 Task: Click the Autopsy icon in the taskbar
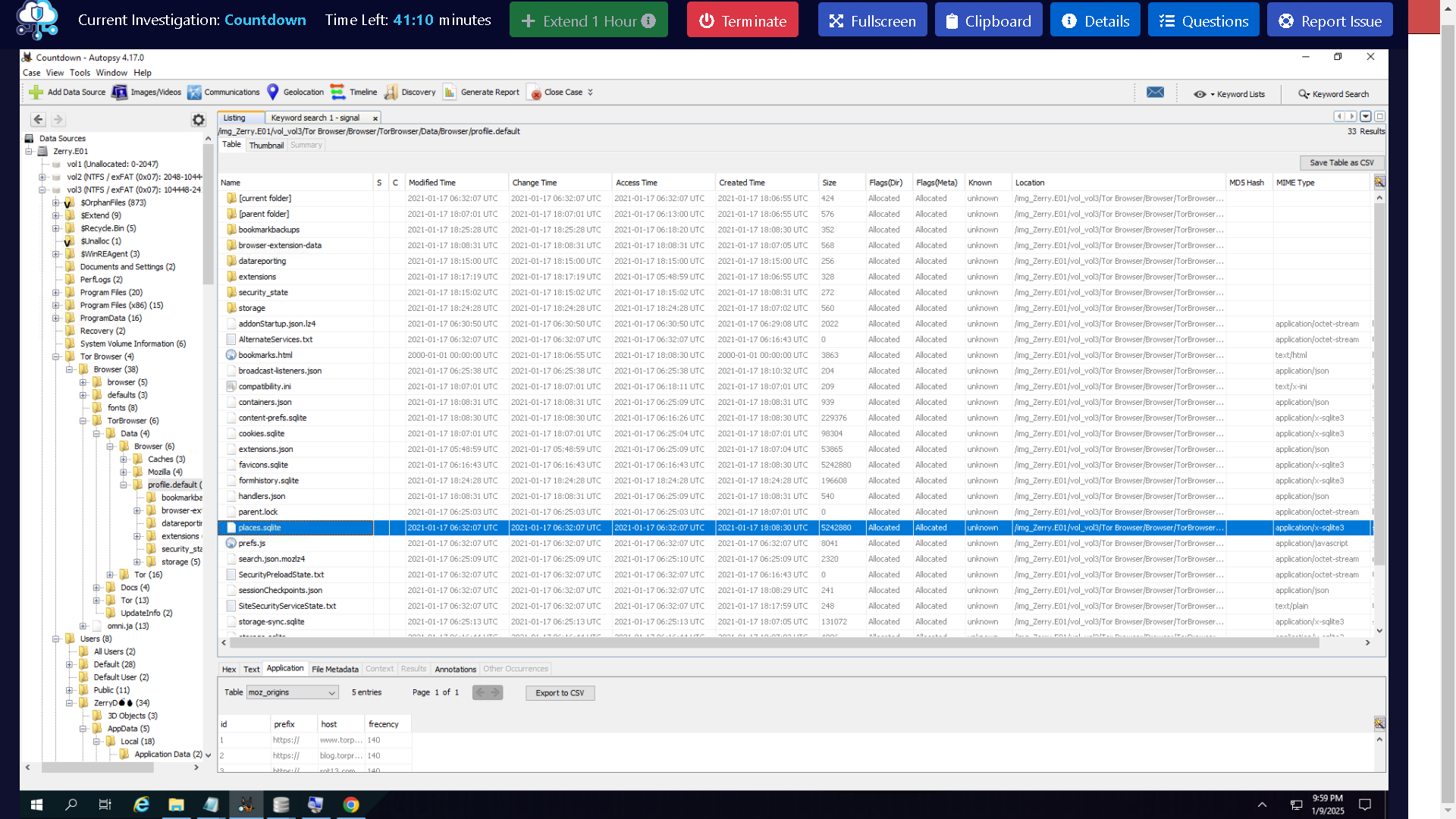(246, 805)
